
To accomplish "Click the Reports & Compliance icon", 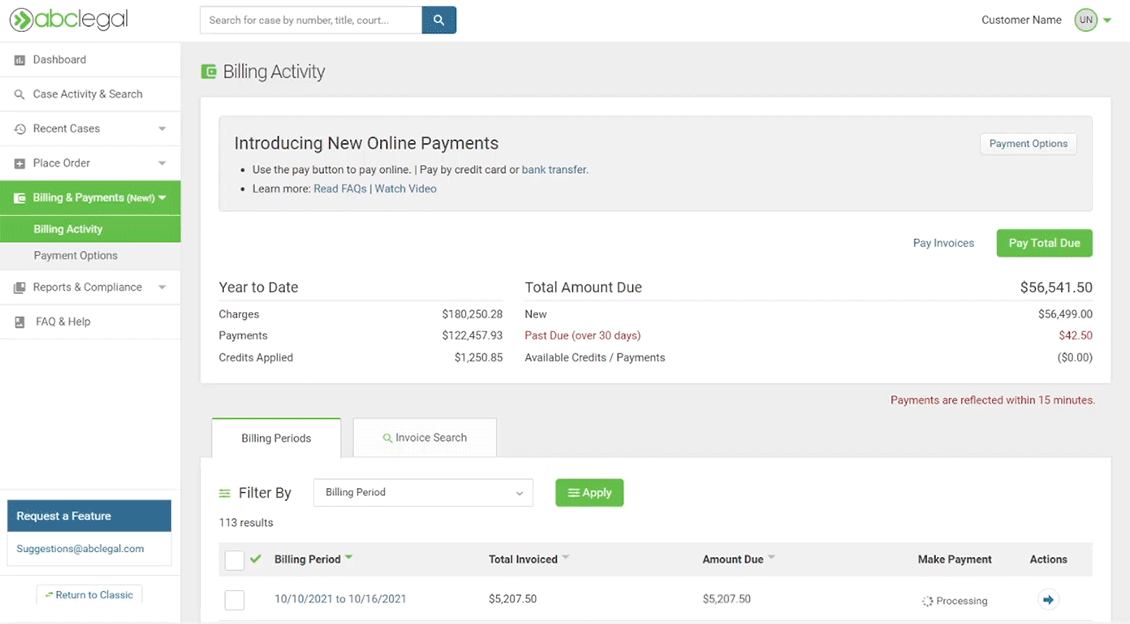I will pyautogui.click(x=19, y=288).
